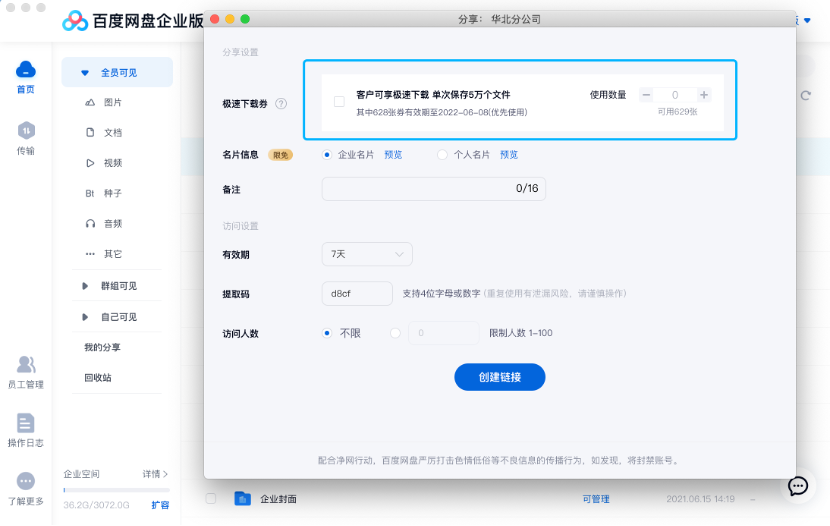830x526 pixels.
Task: Increase coupon 使用数量 with plus button
Action: 703,95
